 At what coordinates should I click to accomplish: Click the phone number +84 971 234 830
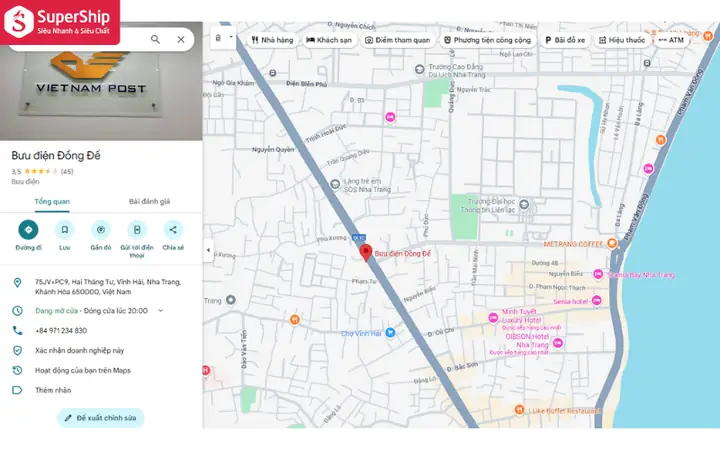pyautogui.click(x=61, y=331)
